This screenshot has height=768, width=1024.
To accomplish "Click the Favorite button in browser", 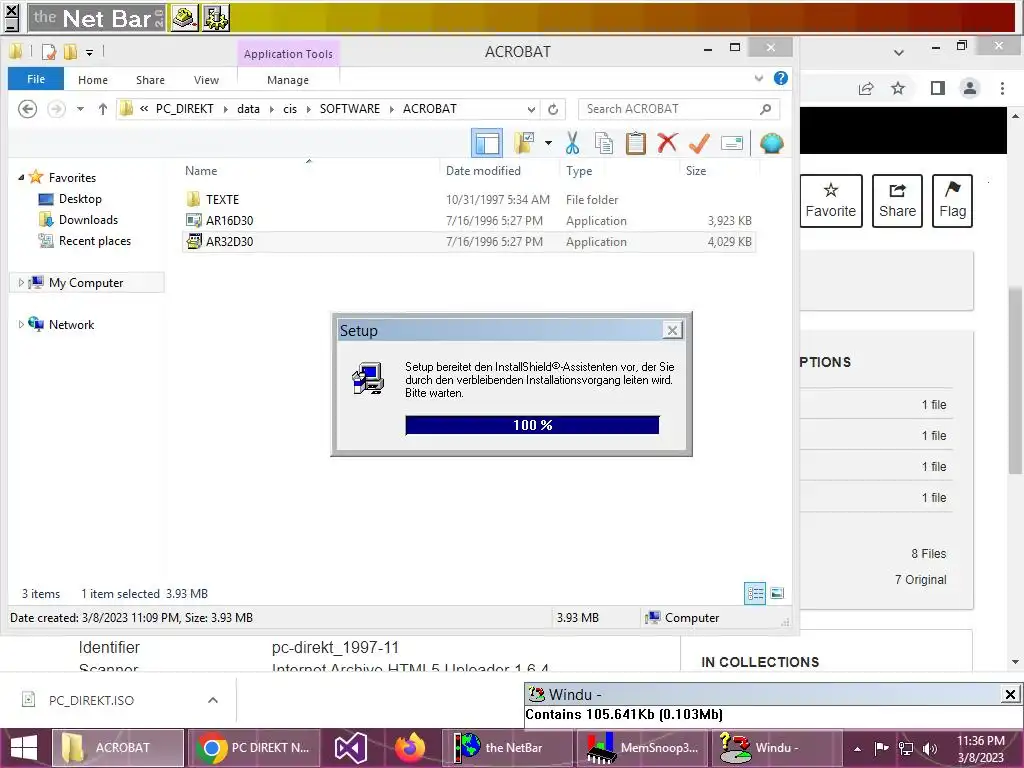I will coord(831,200).
